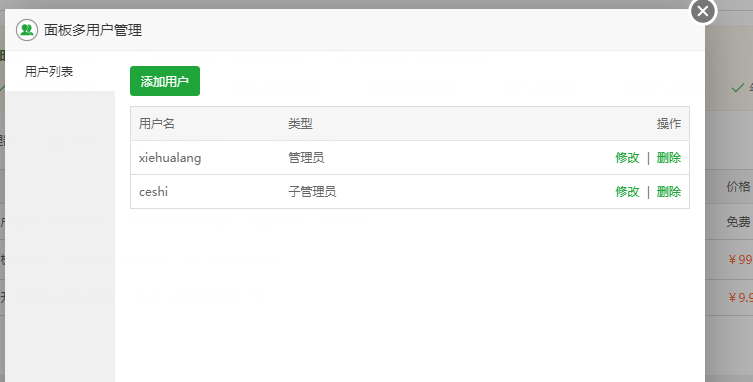Click the 添加用户 button
Screen dimensions: 753x382
pyautogui.click(x=165, y=81)
